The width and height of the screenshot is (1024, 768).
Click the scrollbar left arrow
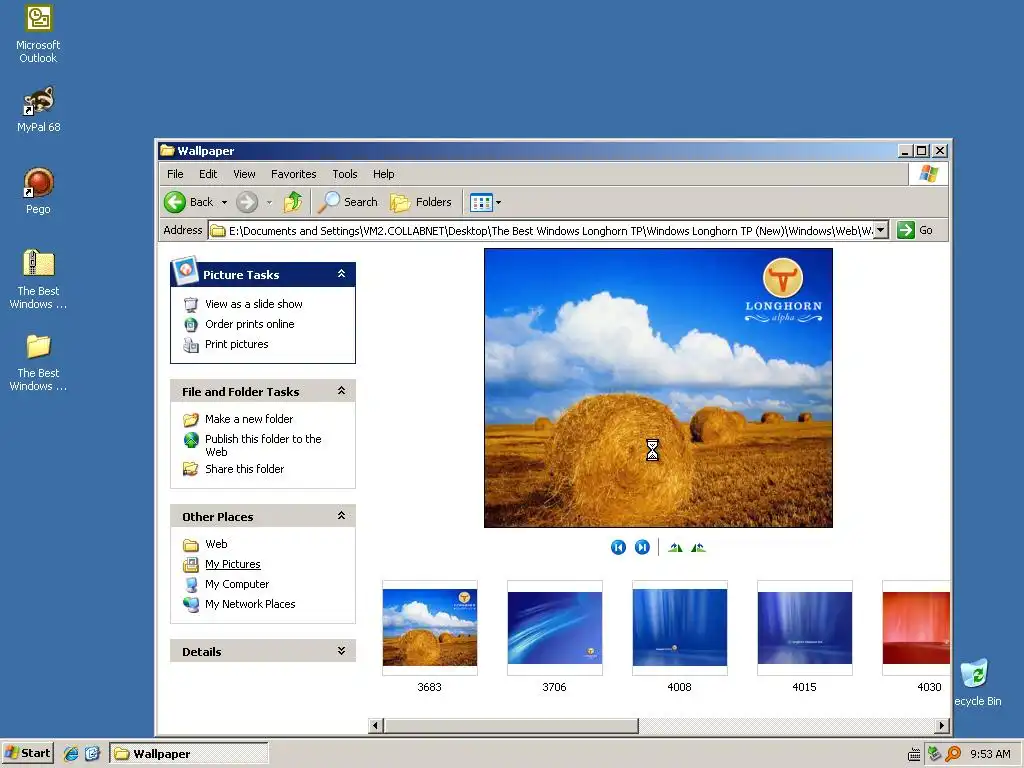pyautogui.click(x=376, y=726)
